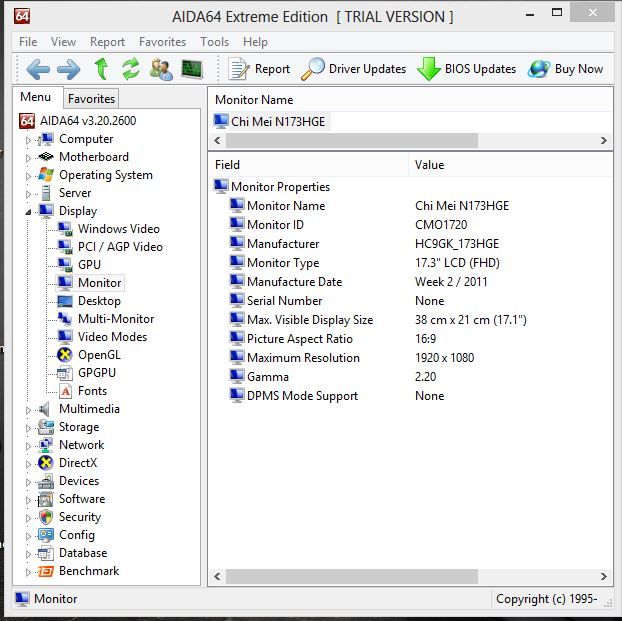The width and height of the screenshot is (622, 621).
Task: Click the bottom horizontal scrollbar thumb
Action: [x=352, y=576]
